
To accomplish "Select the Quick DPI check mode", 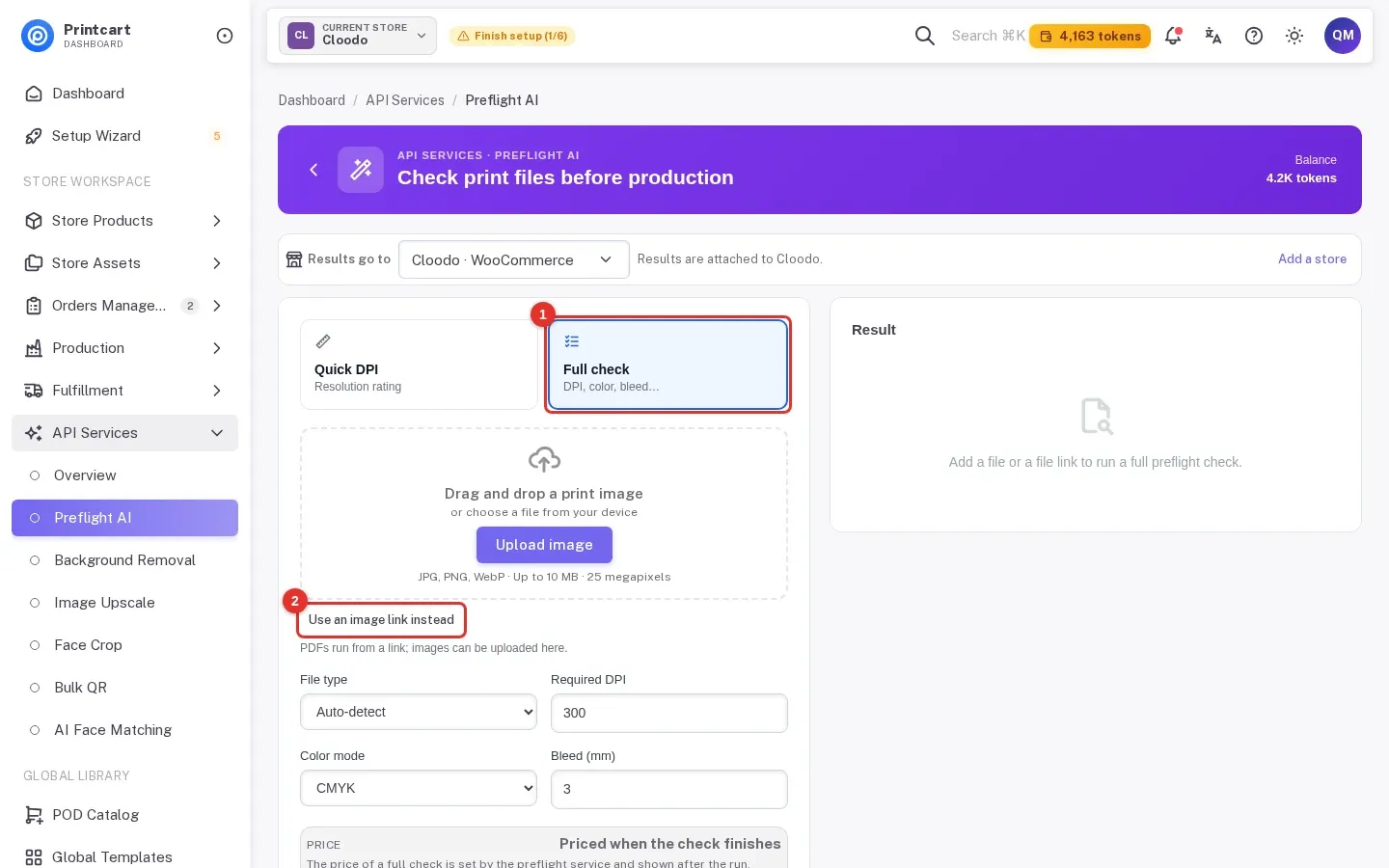I will click(419, 365).
